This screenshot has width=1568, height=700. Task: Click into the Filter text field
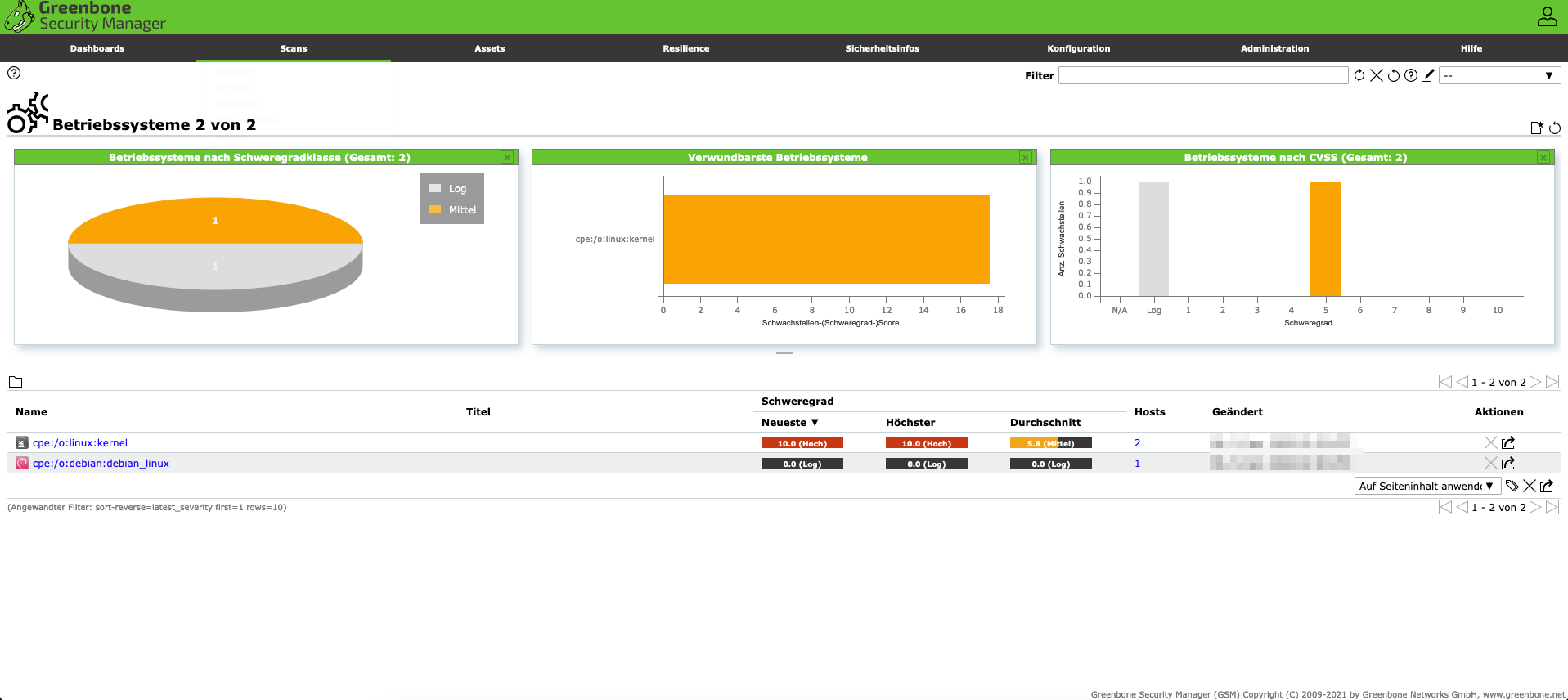click(1202, 75)
